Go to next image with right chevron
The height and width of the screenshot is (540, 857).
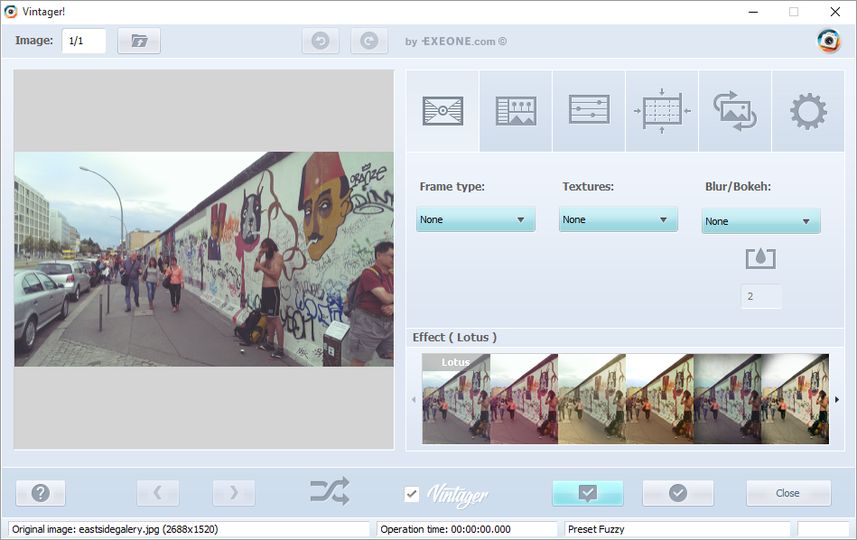click(x=233, y=493)
